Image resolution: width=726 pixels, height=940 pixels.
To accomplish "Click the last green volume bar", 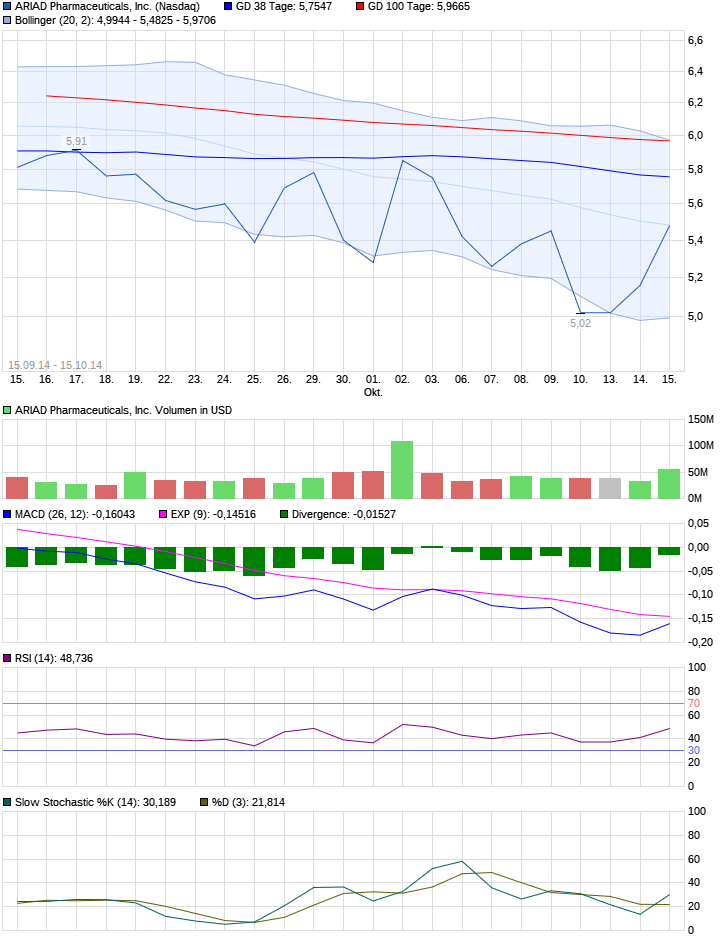I will coord(669,484).
